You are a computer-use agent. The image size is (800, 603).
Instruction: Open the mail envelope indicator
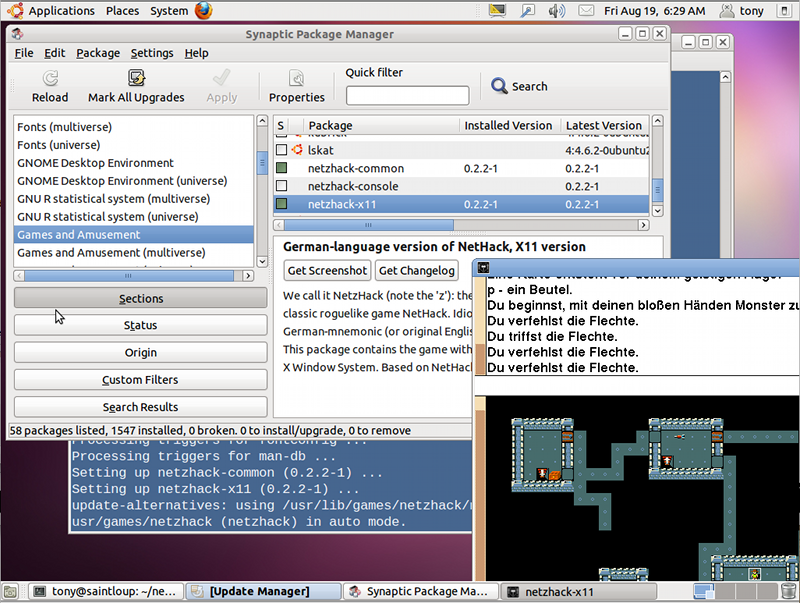[x=586, y=10]
